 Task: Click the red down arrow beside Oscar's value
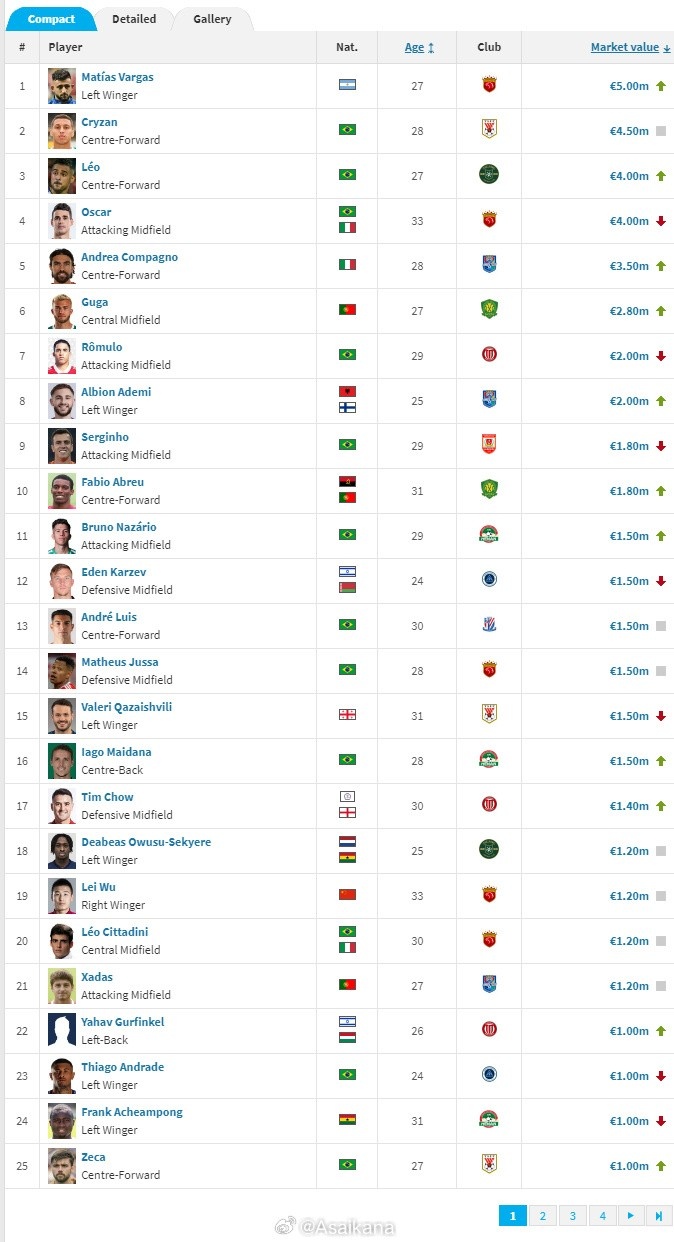coord(661,221)
